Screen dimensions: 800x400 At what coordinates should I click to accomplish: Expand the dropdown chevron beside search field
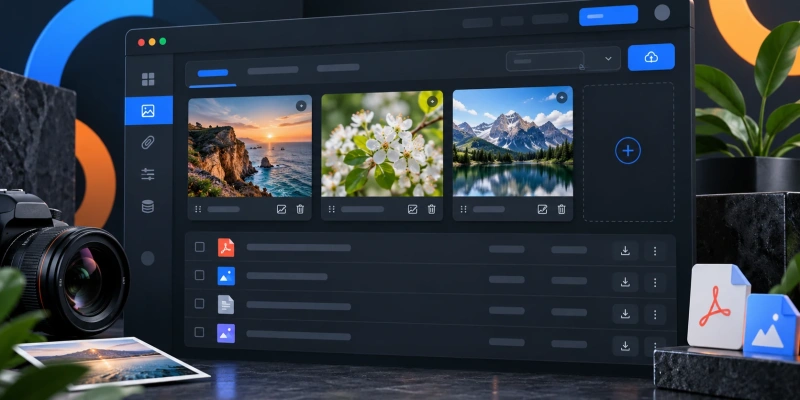(608, 59)
